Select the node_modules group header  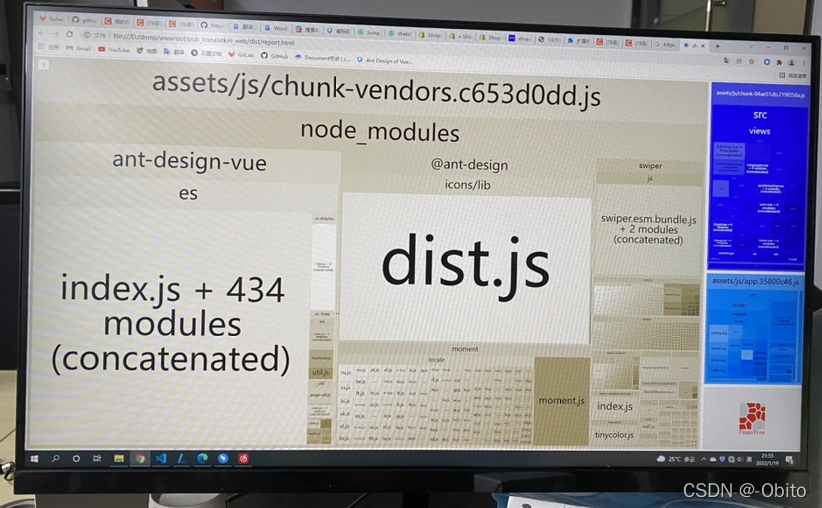click(380, 132)
